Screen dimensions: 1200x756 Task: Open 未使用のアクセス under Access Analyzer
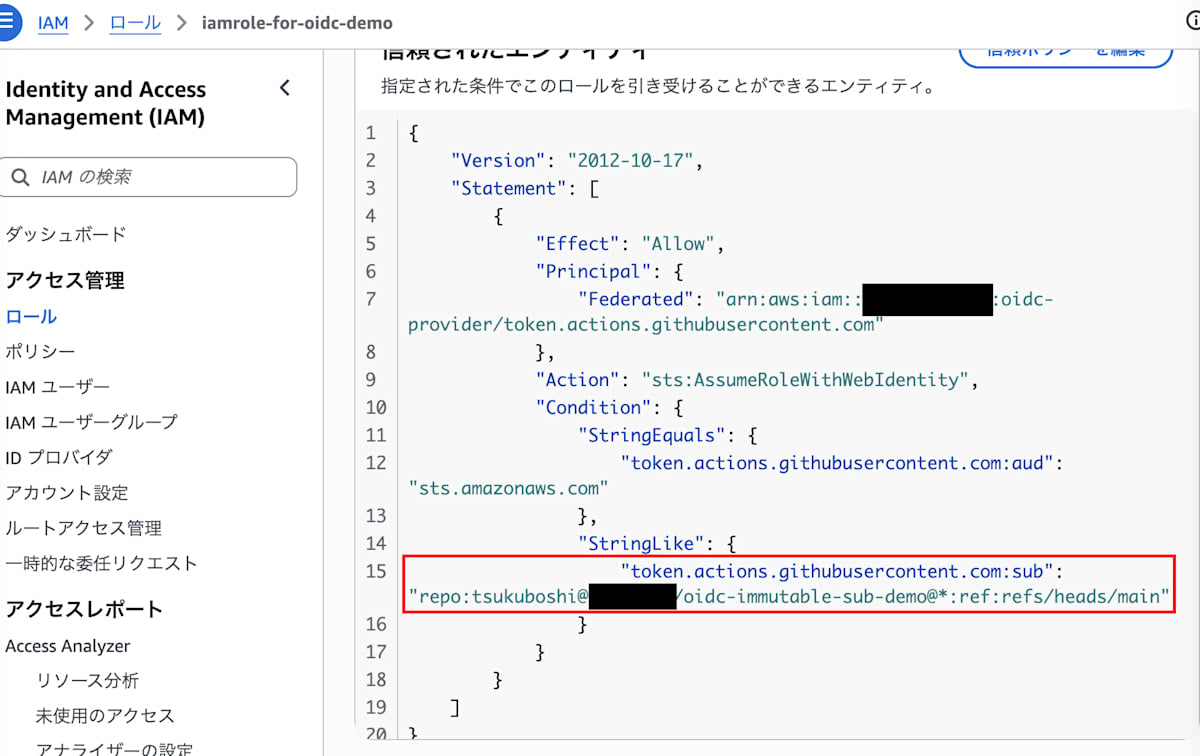105,715
